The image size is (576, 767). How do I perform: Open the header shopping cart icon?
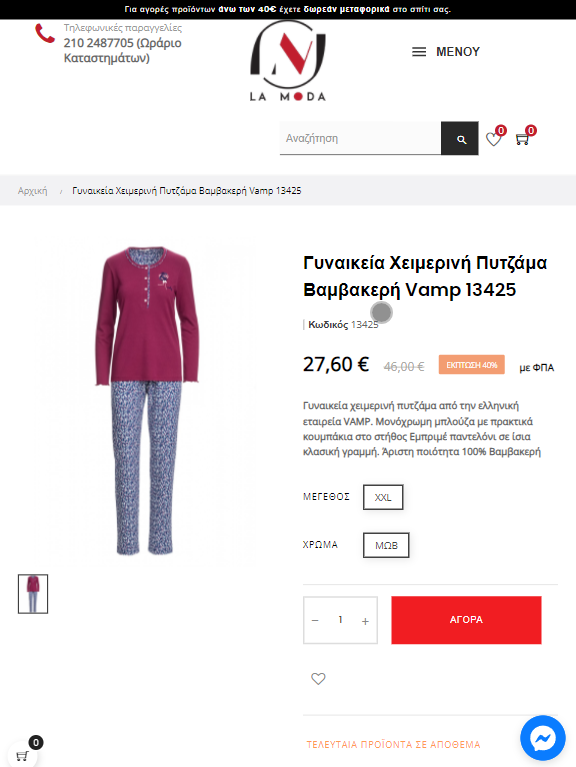[x=525, y=137]
